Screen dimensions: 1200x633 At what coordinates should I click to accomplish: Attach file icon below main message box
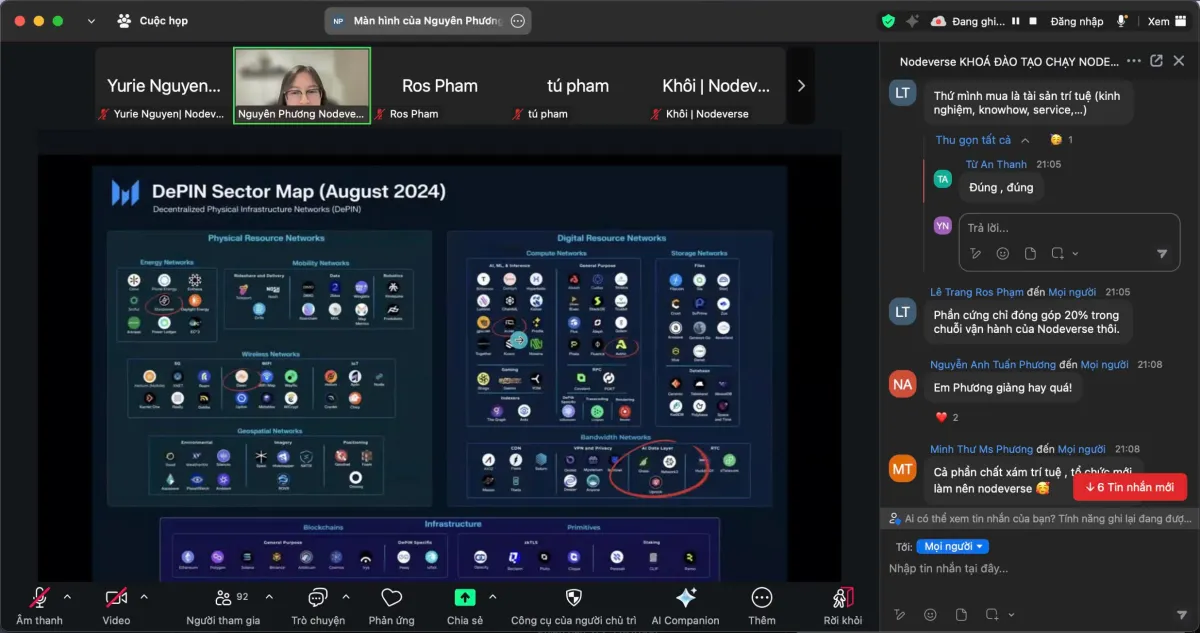[962, 614]
